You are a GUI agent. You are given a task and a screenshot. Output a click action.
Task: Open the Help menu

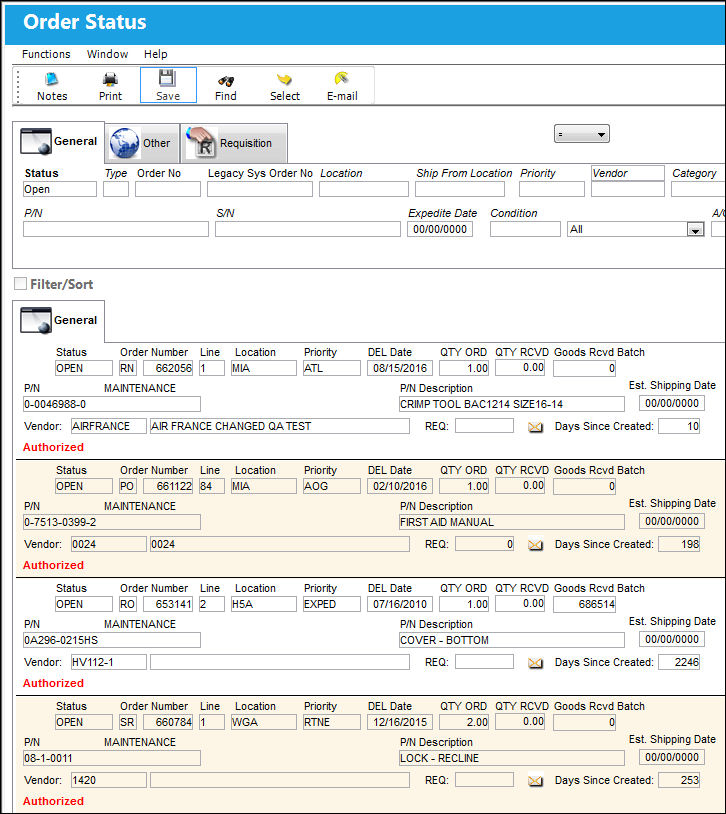(155, 54)
